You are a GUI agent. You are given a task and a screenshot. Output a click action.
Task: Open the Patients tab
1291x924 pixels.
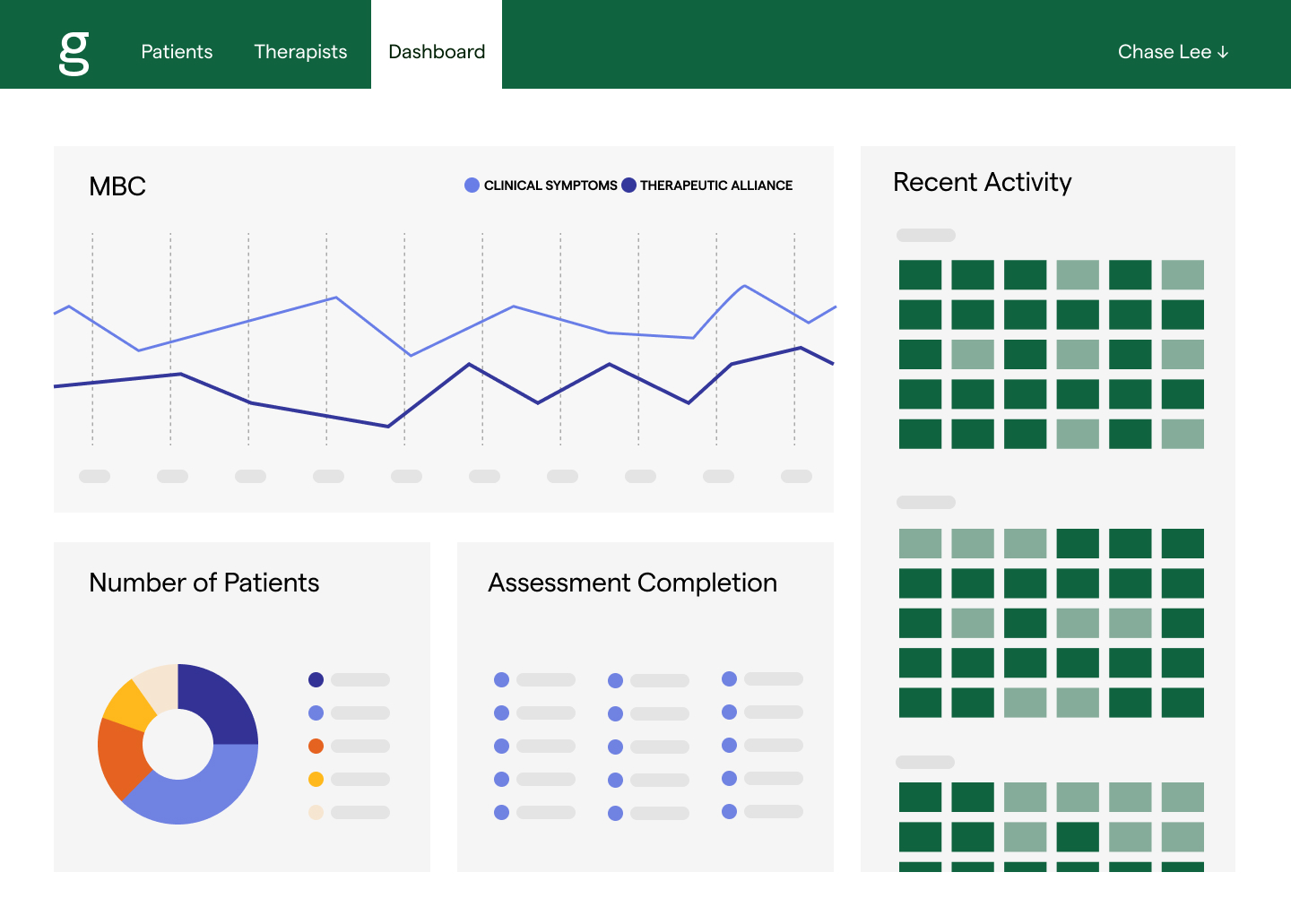[x=177, y=52]
